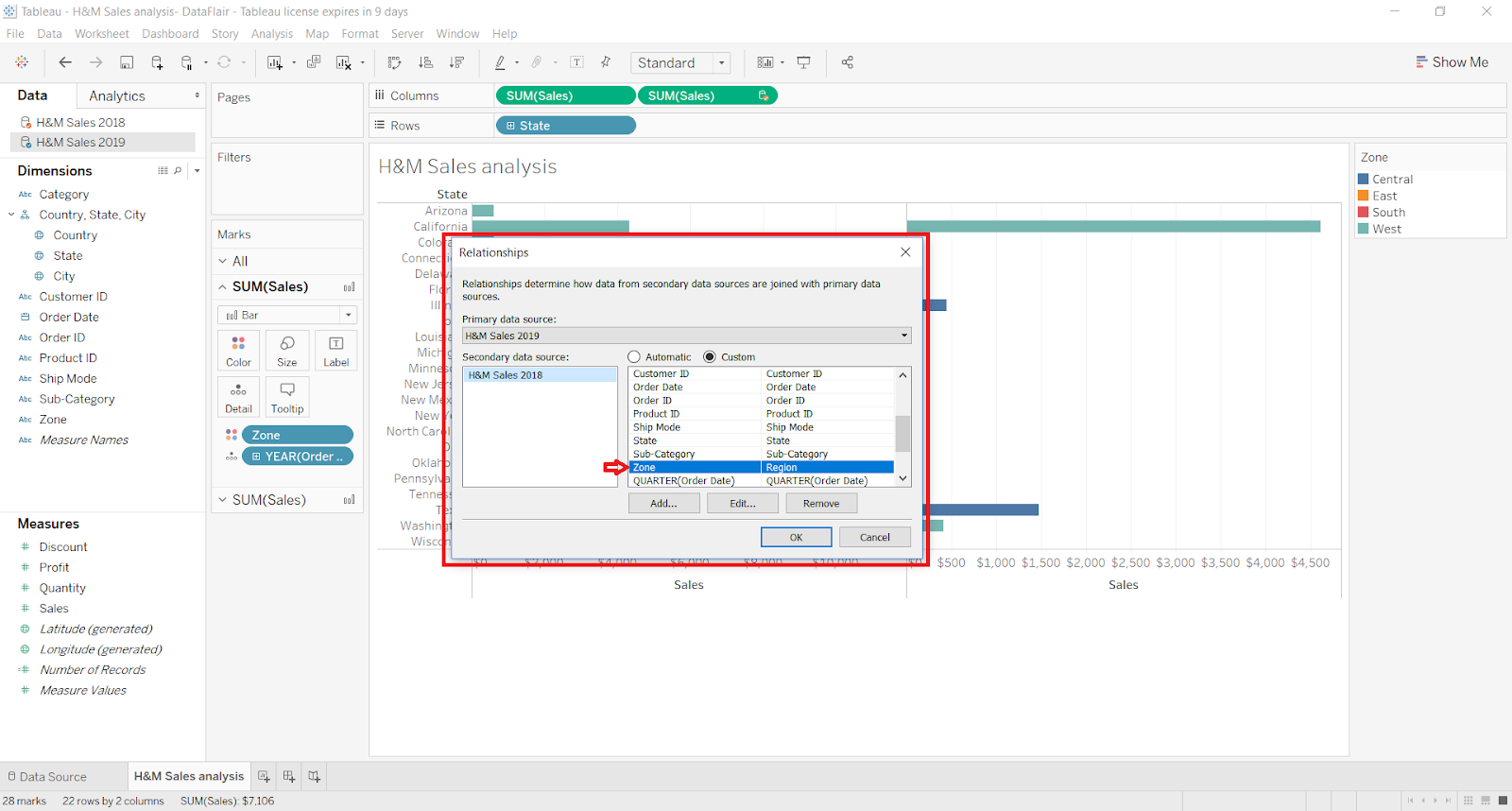Click the East zone color swatch
This screenshot has width=1512, height=811.
(x=1364, y=196)
